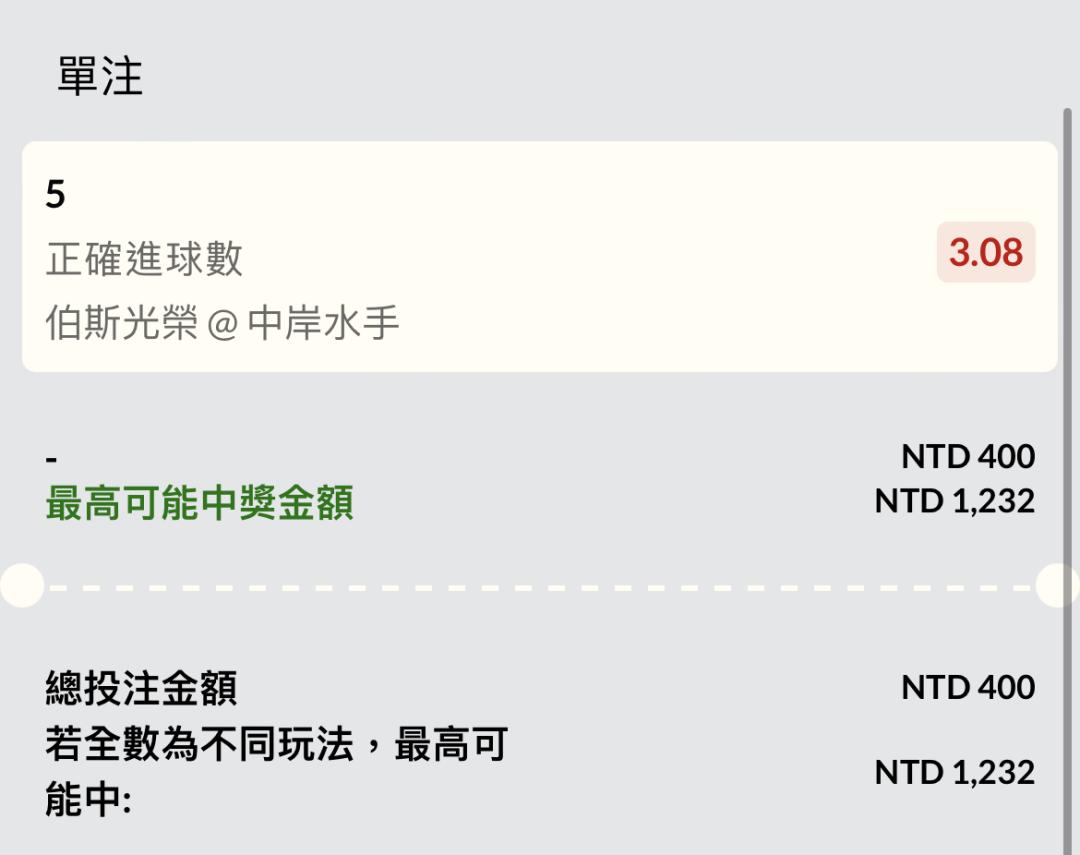Click the 正確進球數 market label
The width and height of the screenshot is (1080, 855).
(144, 259)
